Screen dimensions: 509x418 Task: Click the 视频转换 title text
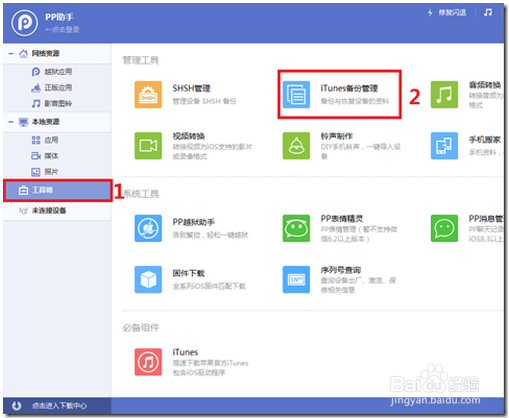(x=189, y=136)
